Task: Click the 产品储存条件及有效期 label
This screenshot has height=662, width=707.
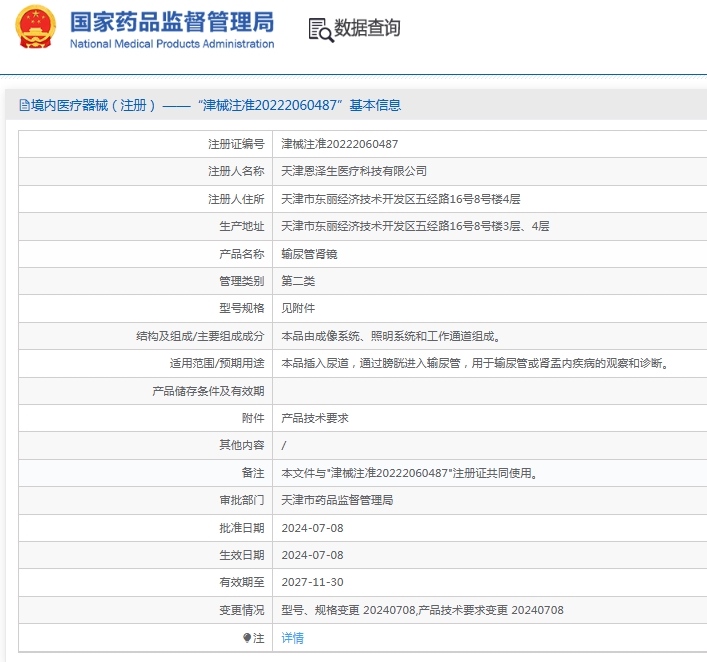Action: click(x=208, y=391)
